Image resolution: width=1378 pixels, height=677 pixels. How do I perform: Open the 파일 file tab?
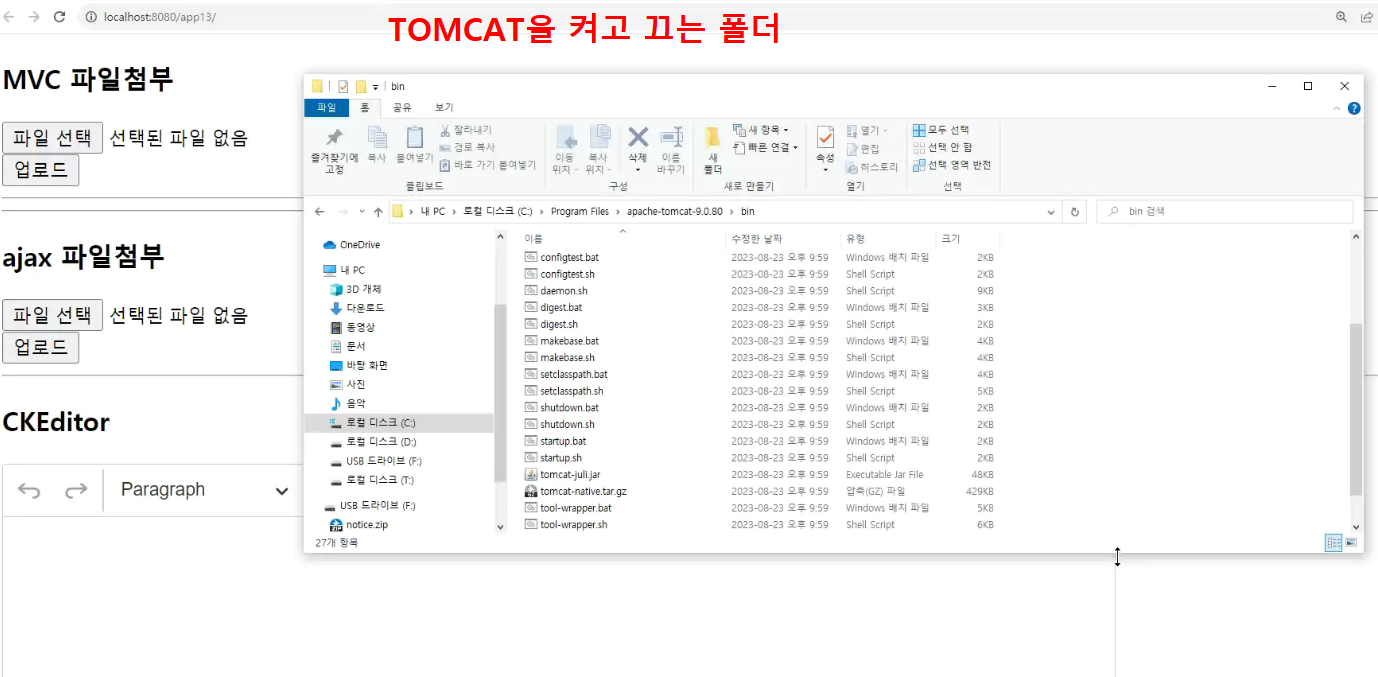tap(327, 107)
